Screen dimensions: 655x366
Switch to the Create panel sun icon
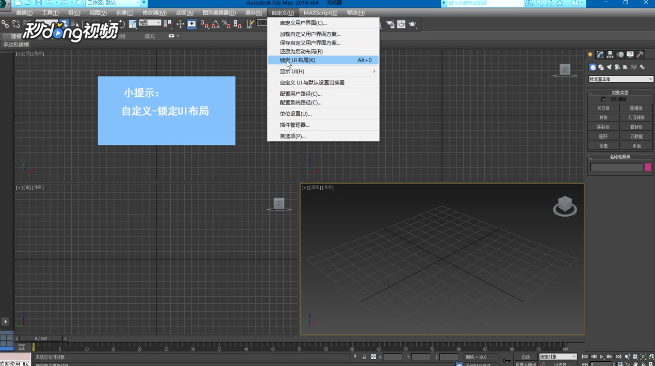coord(590,54)
